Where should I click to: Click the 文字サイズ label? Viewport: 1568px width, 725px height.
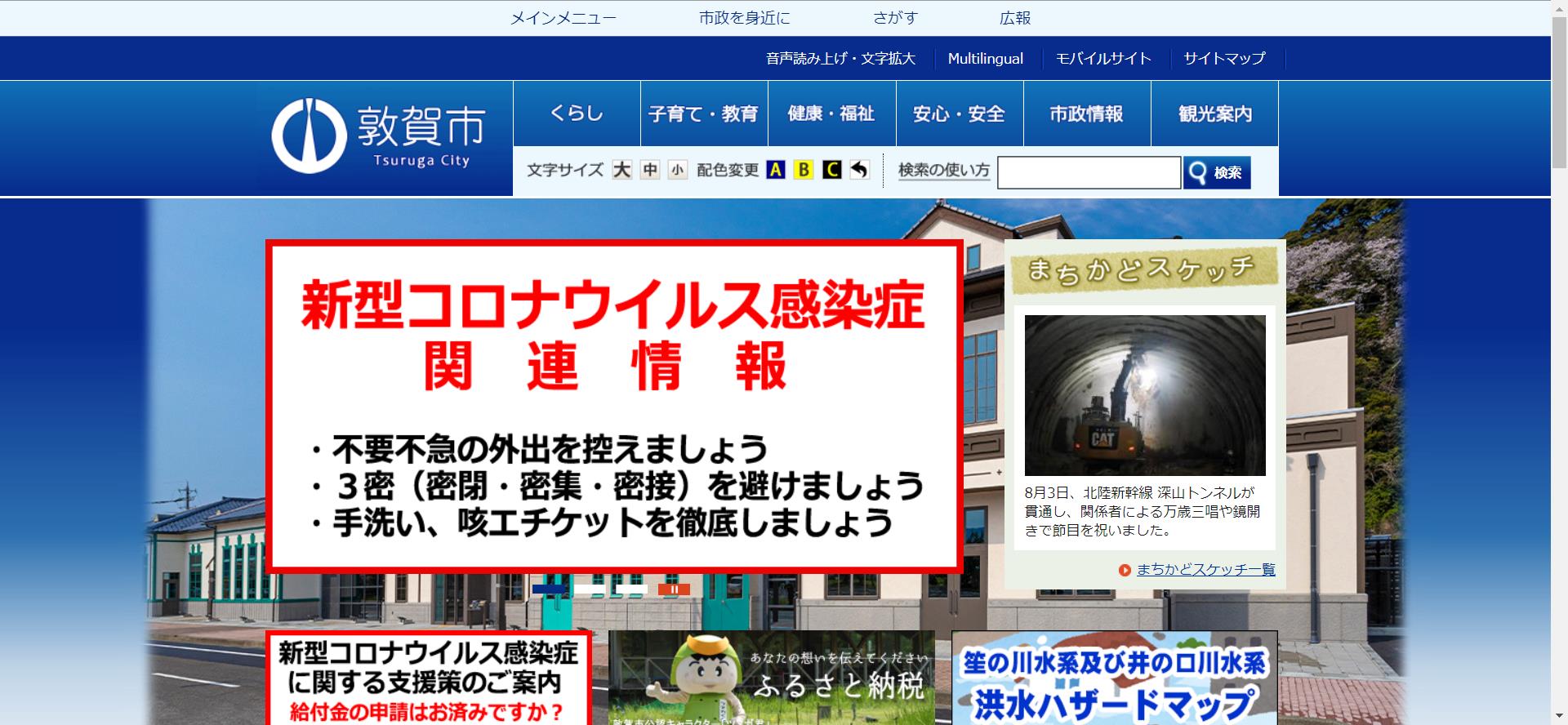coord(565,170)
